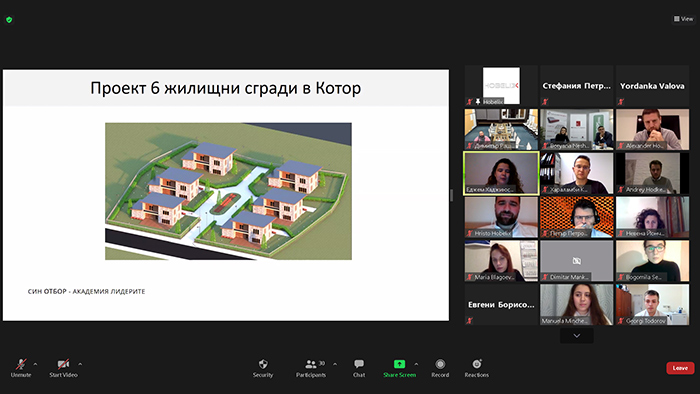Select Bogomila Se... video tile
700x394 pixels.
(x=652, y=261)
